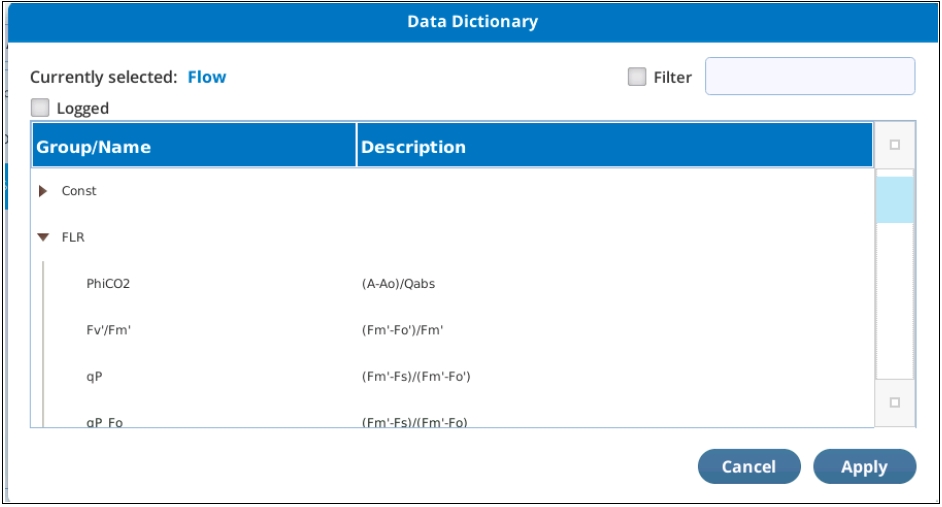Screen dimensions: 942x507
Task: Click the scrollbar down arrow square
Action: [x=895, y=402]
